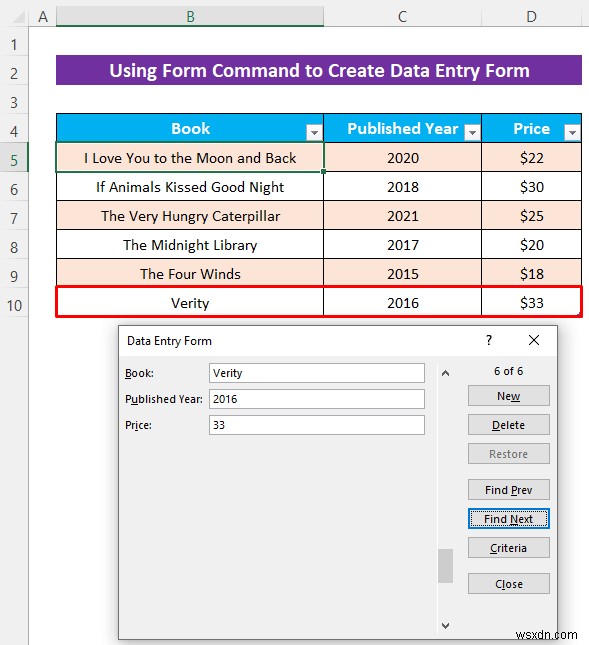Select column A header

click(x=43, y=16)
